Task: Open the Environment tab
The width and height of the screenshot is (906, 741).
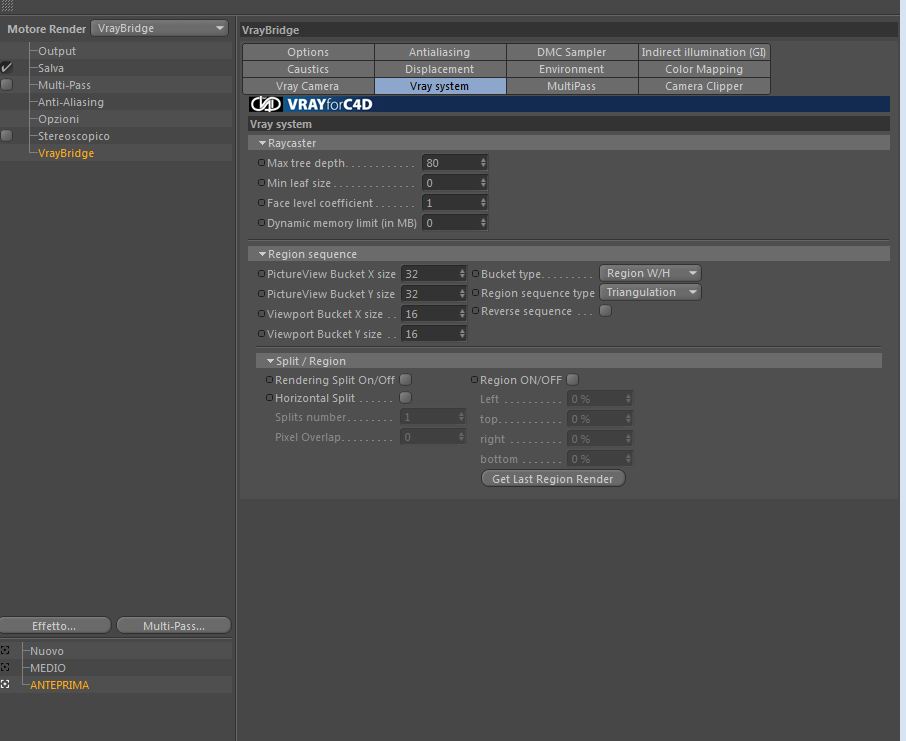Action: pos(571,69)
